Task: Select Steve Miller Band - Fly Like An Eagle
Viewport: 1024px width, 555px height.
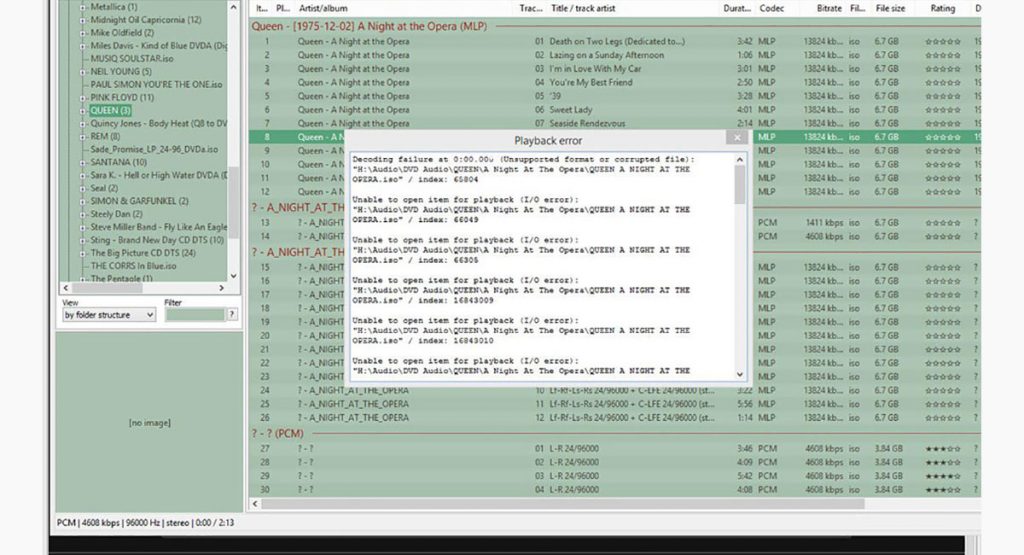Action: pos(159,227)
